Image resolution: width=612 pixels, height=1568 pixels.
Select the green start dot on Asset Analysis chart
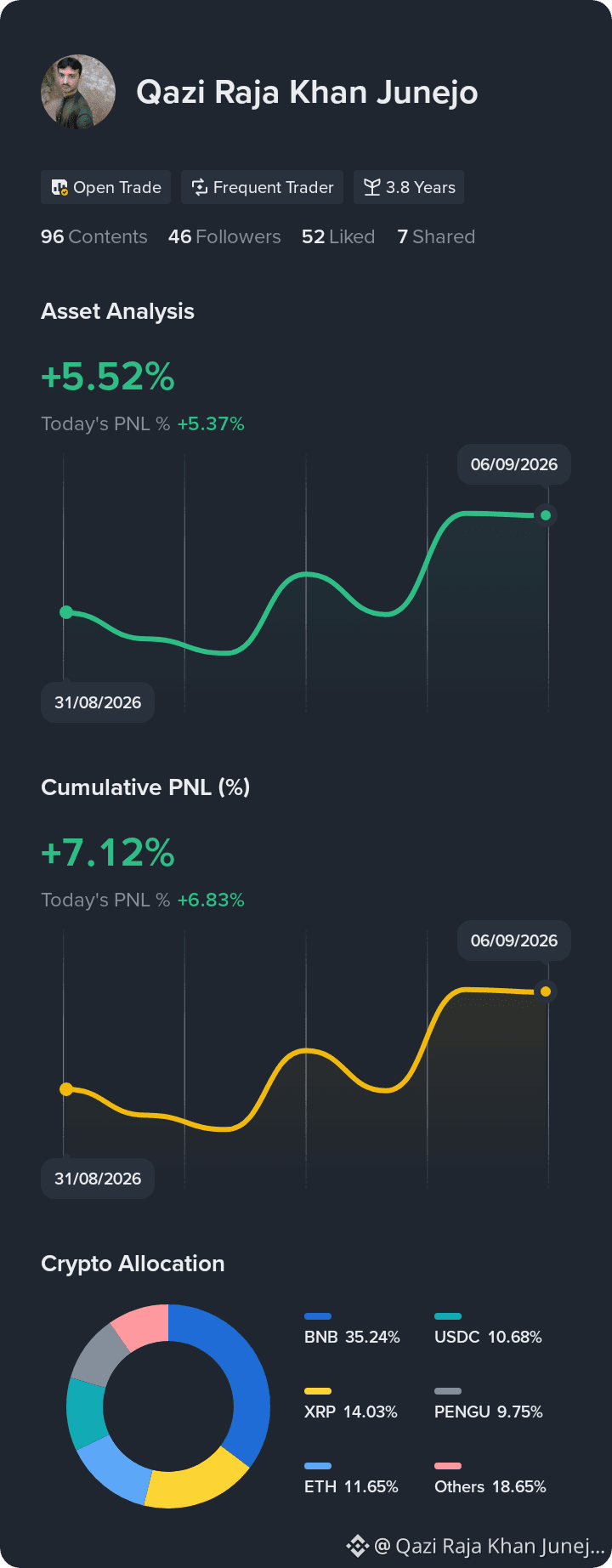[x=66, y=612]
